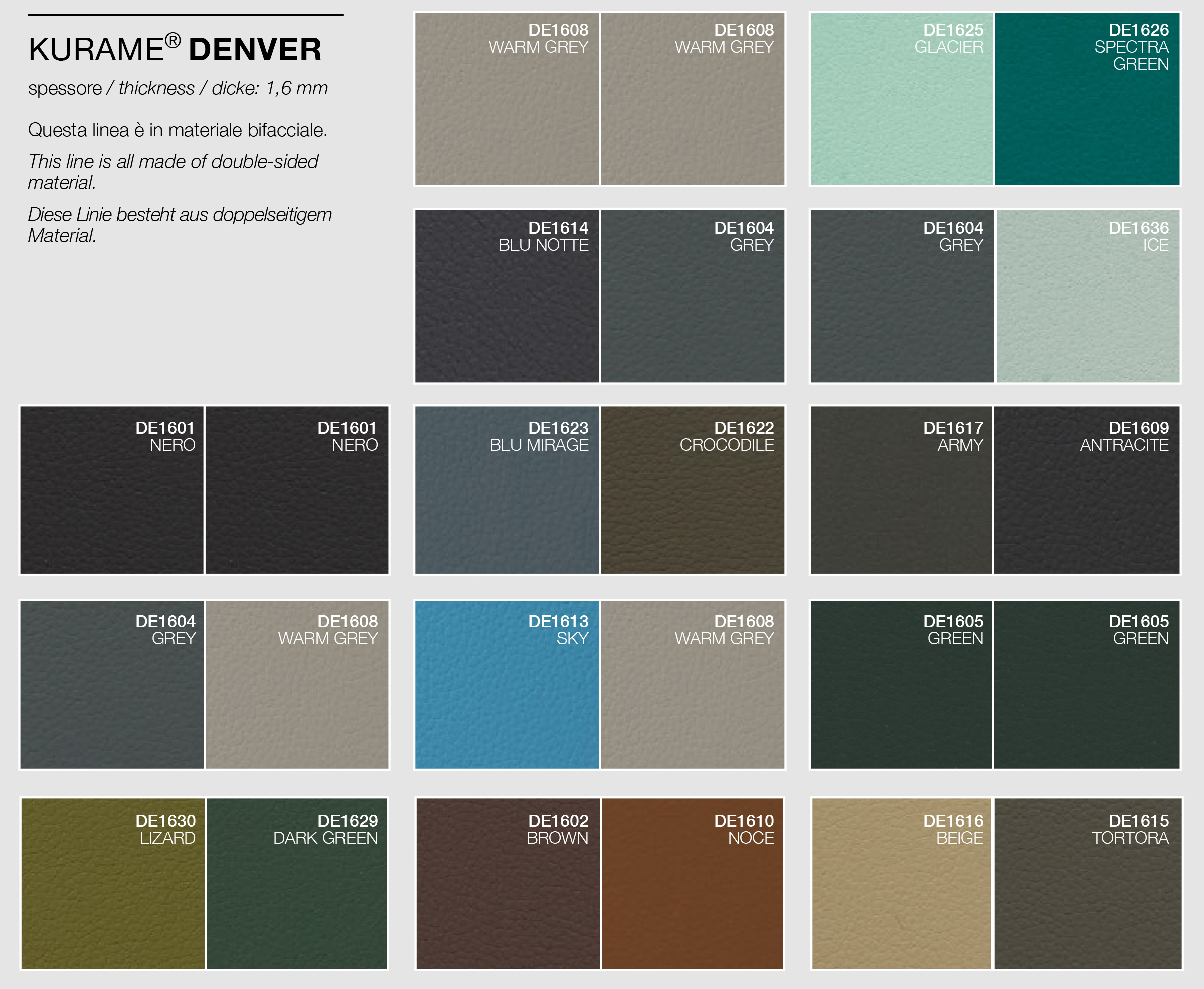Select the left DE1605 Green swatch

click(901, 685)
